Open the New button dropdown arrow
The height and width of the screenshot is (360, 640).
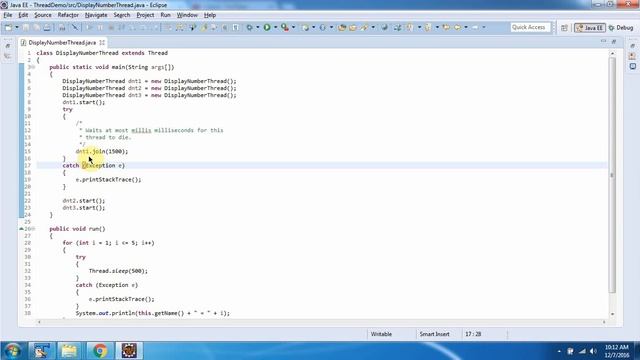click(x=17, y=27)
